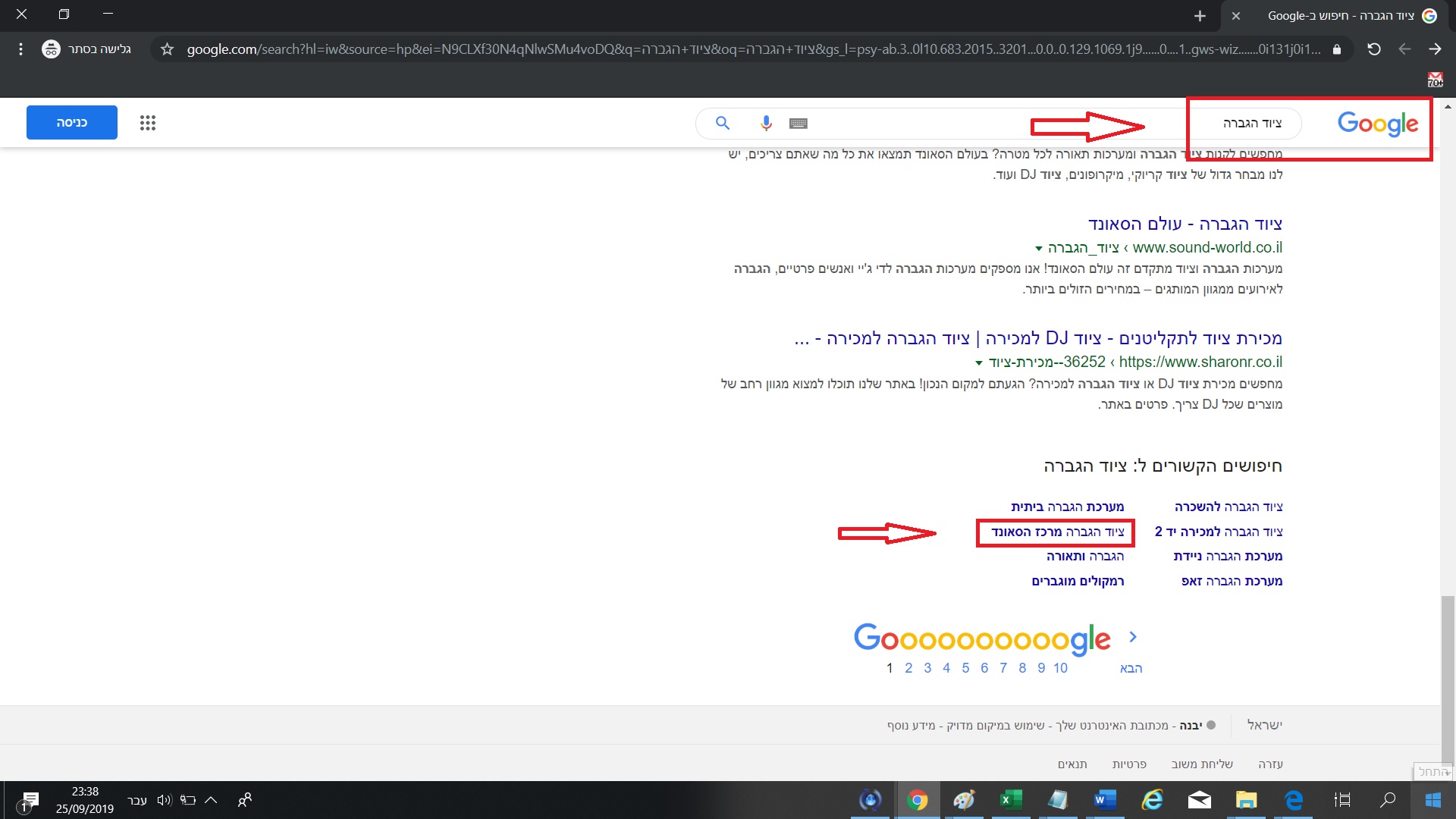Open the שליחת משוב feedback footer link
This screenshot has width=1456, height=819.
point(1202,764)
